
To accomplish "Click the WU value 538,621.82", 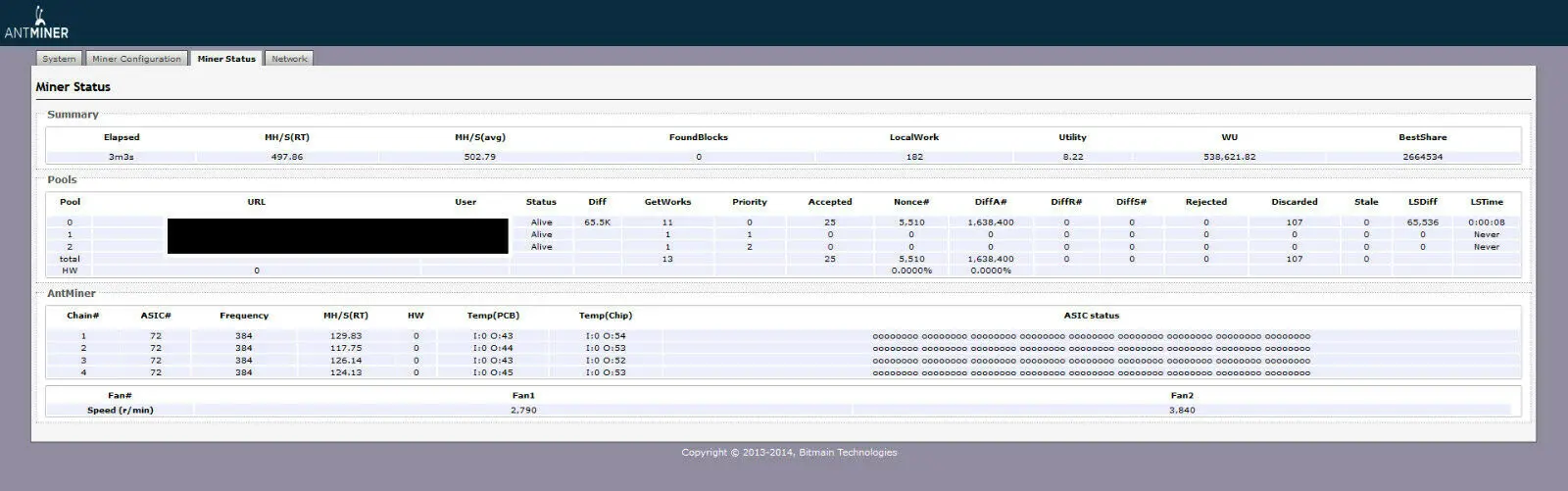I will click(x=1229, y=157).
